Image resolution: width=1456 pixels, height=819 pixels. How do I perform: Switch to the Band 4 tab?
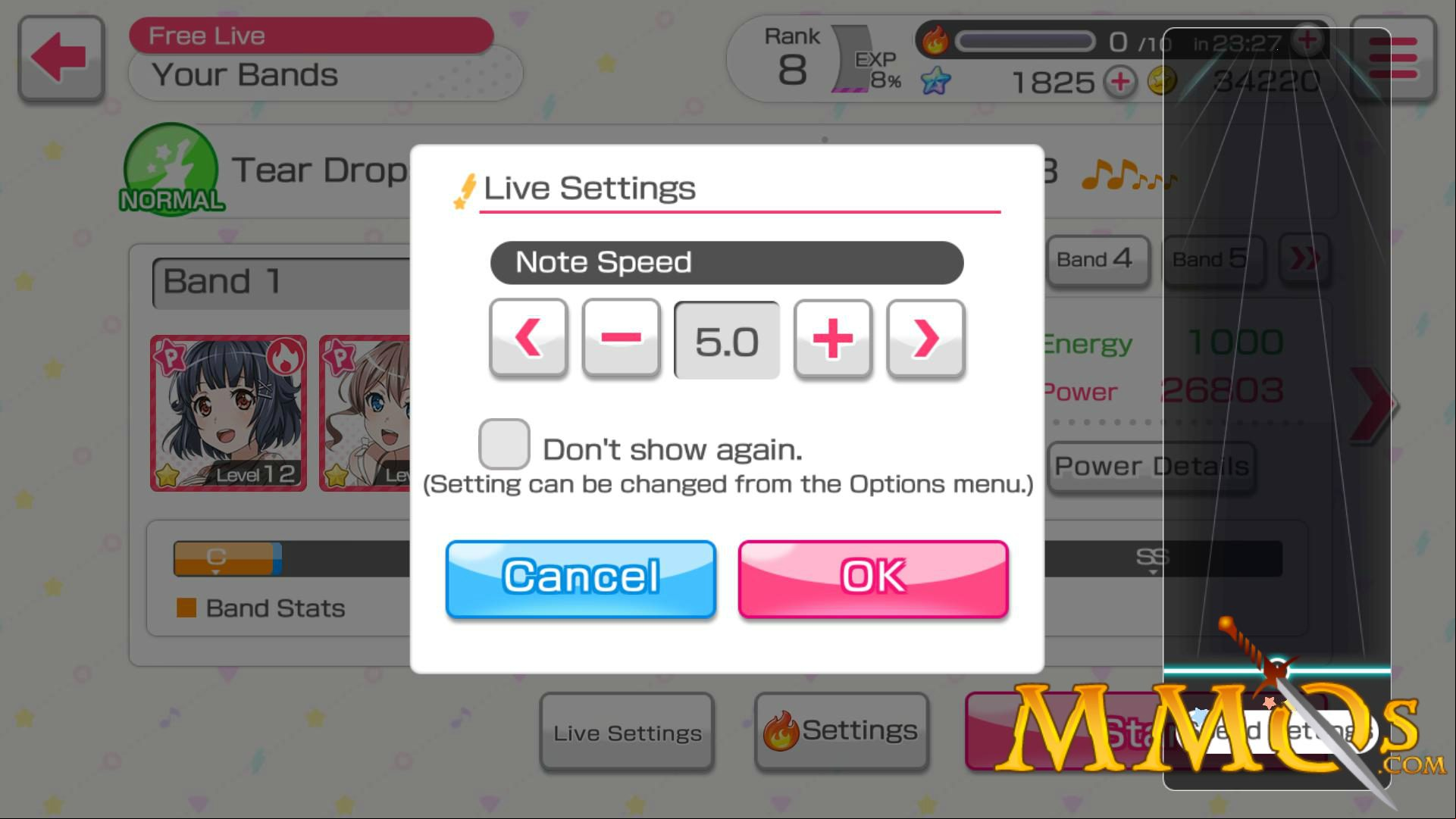pos(1097,260)
